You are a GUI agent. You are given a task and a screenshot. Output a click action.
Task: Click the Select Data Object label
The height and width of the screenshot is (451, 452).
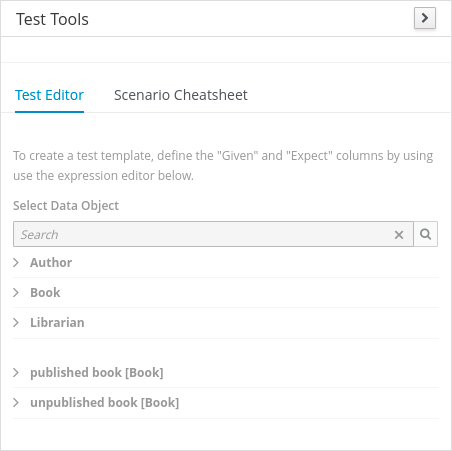coord(66,206)
